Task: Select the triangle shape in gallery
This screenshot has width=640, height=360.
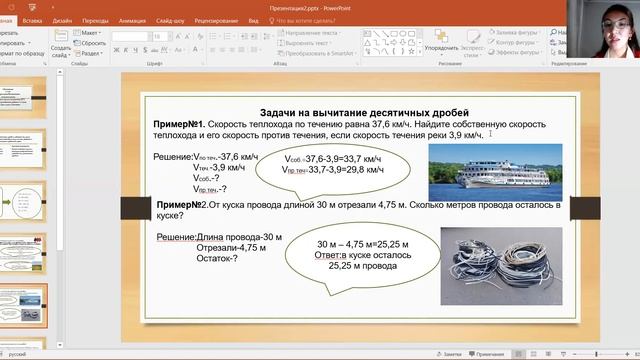Action: click(367, 42)
